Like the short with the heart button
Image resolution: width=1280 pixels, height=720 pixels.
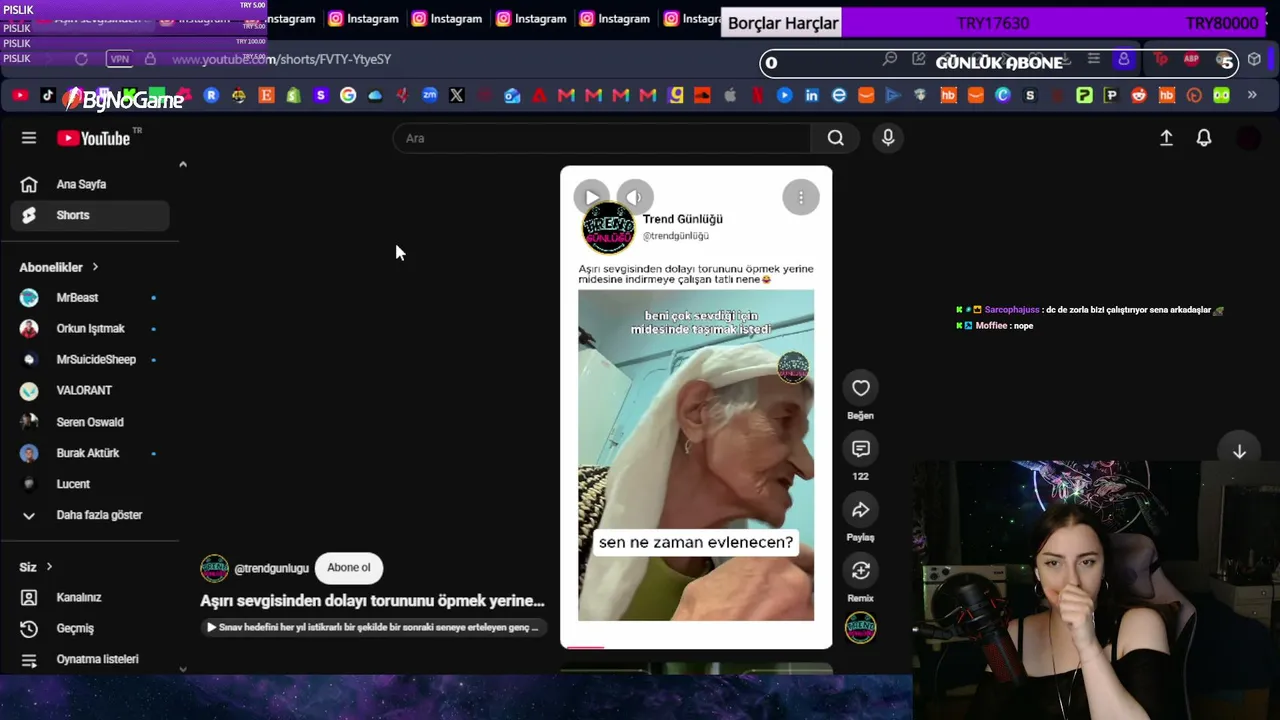(861, 388)
